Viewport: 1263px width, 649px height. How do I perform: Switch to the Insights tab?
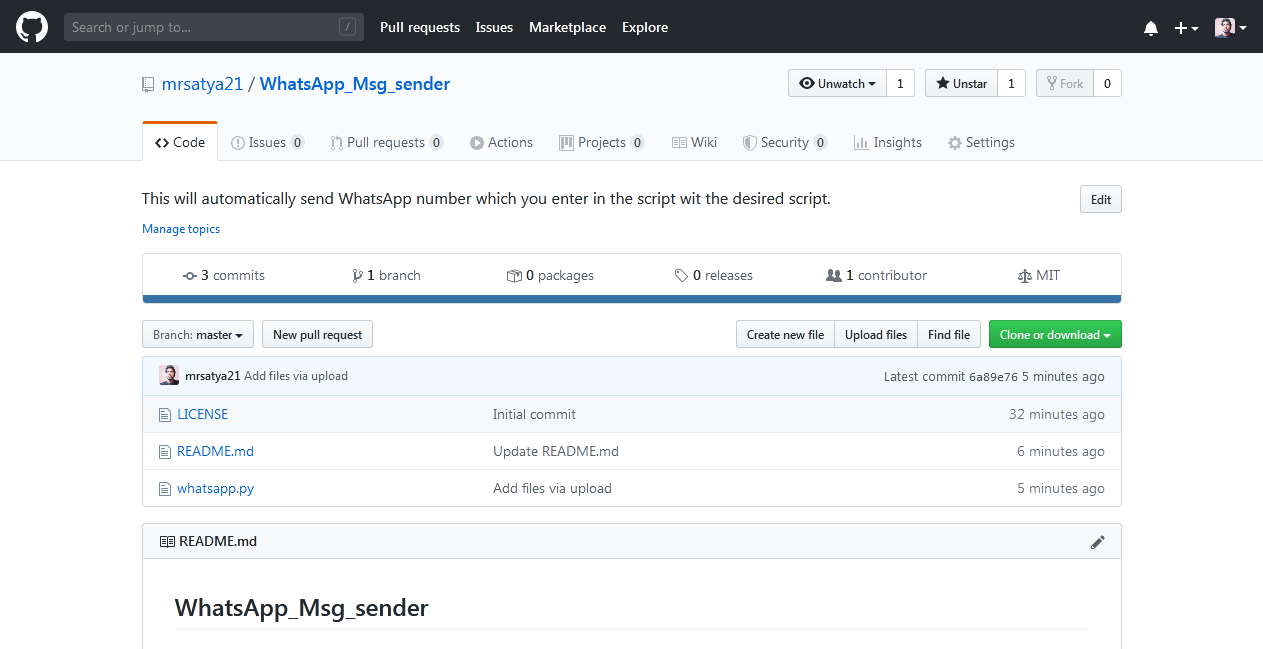pyautogui.click(x=887, y=143)
